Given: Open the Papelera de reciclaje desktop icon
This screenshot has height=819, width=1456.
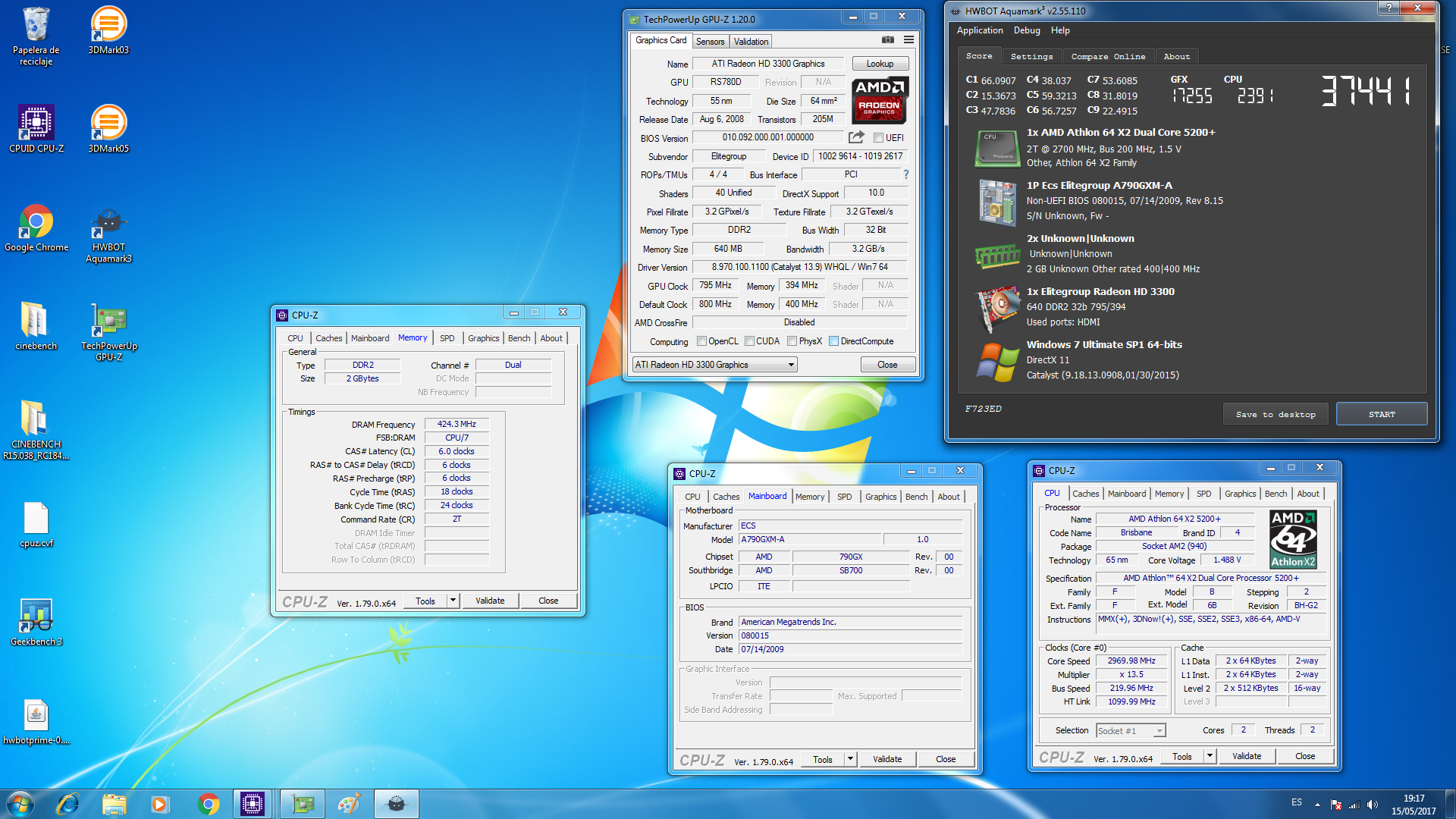Looking at the screenshot, I should 36,36.
